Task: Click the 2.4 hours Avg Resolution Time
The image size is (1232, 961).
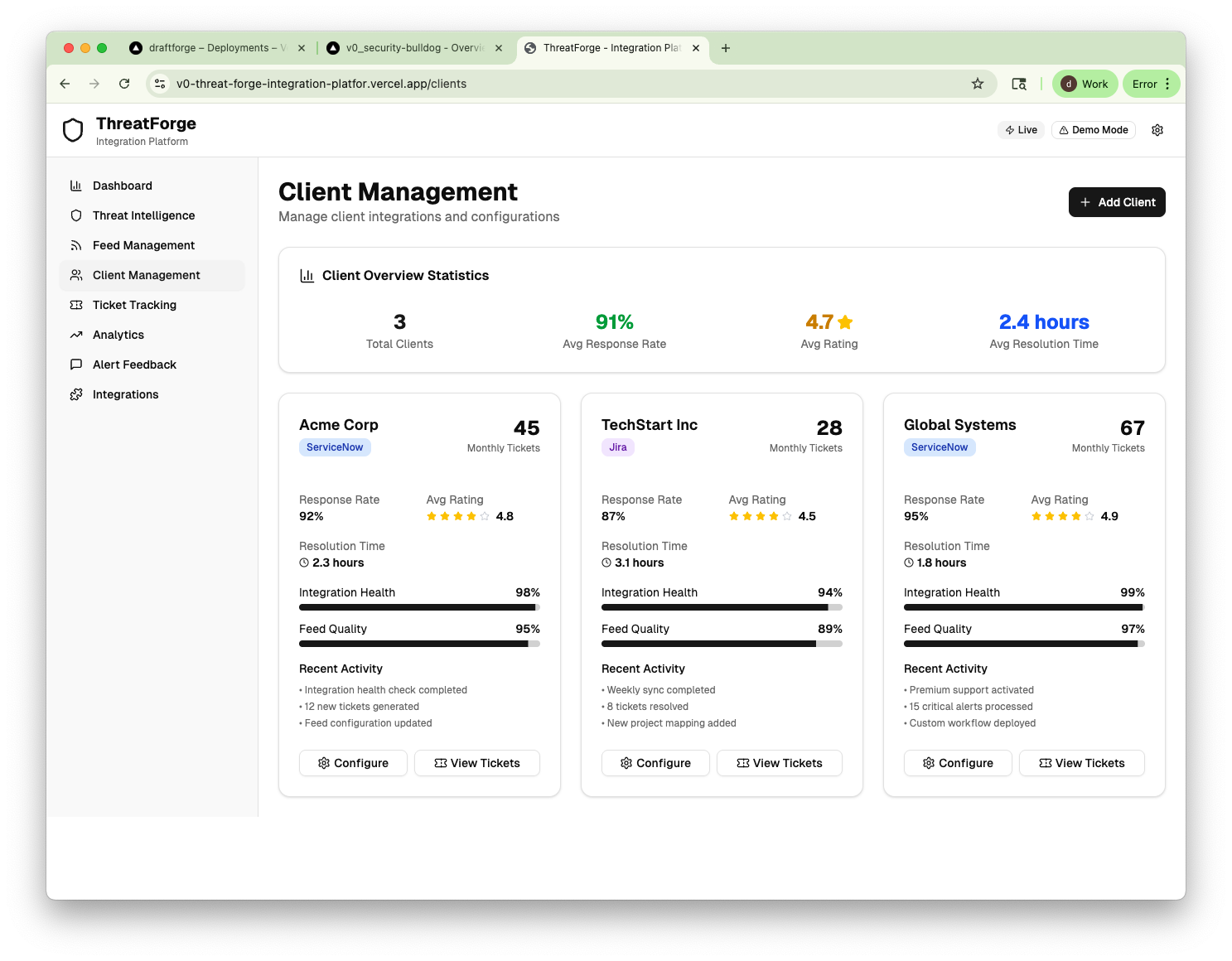Action: pyautogui.click(x=1044, y=322)
